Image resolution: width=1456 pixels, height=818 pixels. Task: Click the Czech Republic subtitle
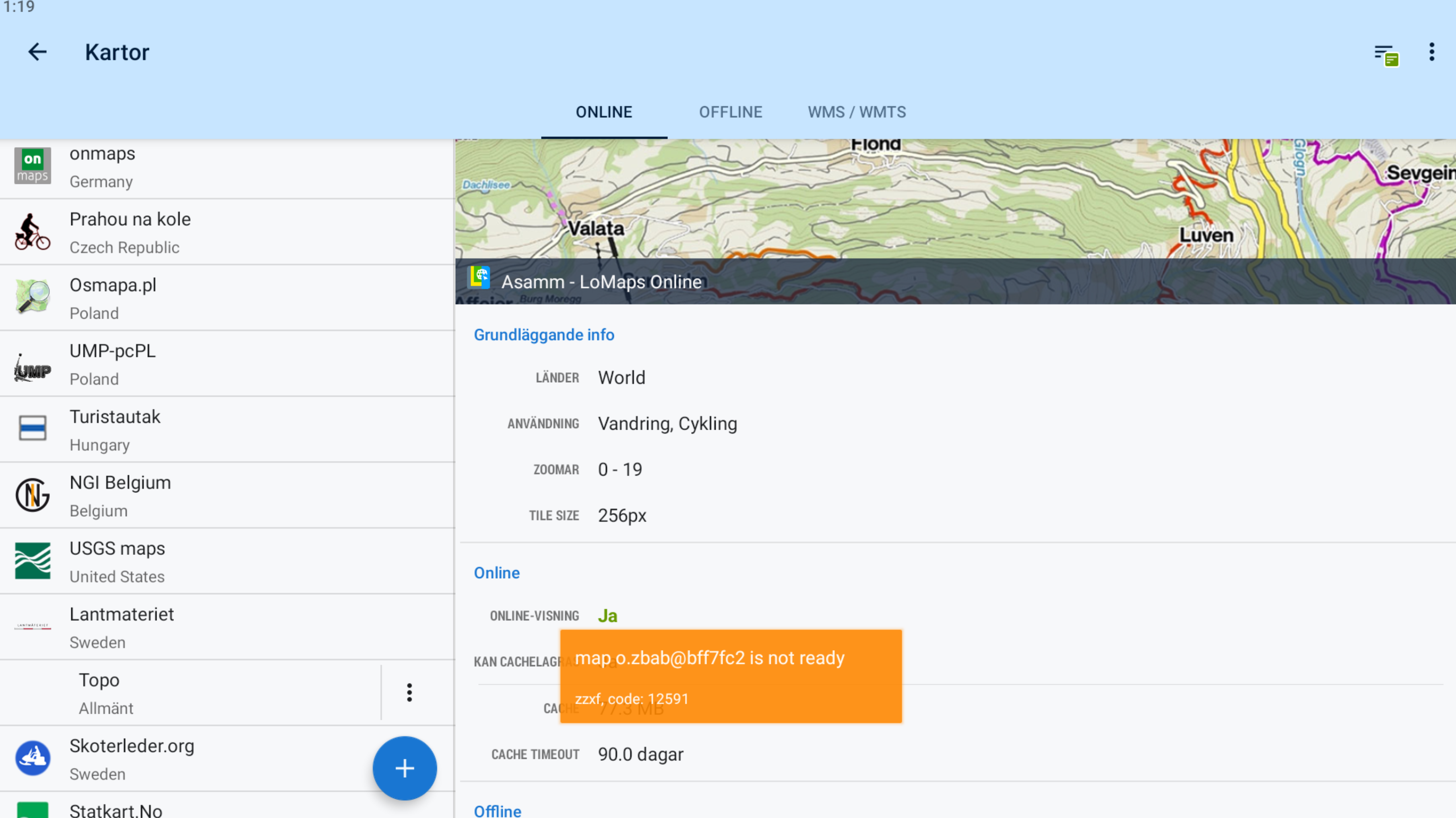coord(124,247)
